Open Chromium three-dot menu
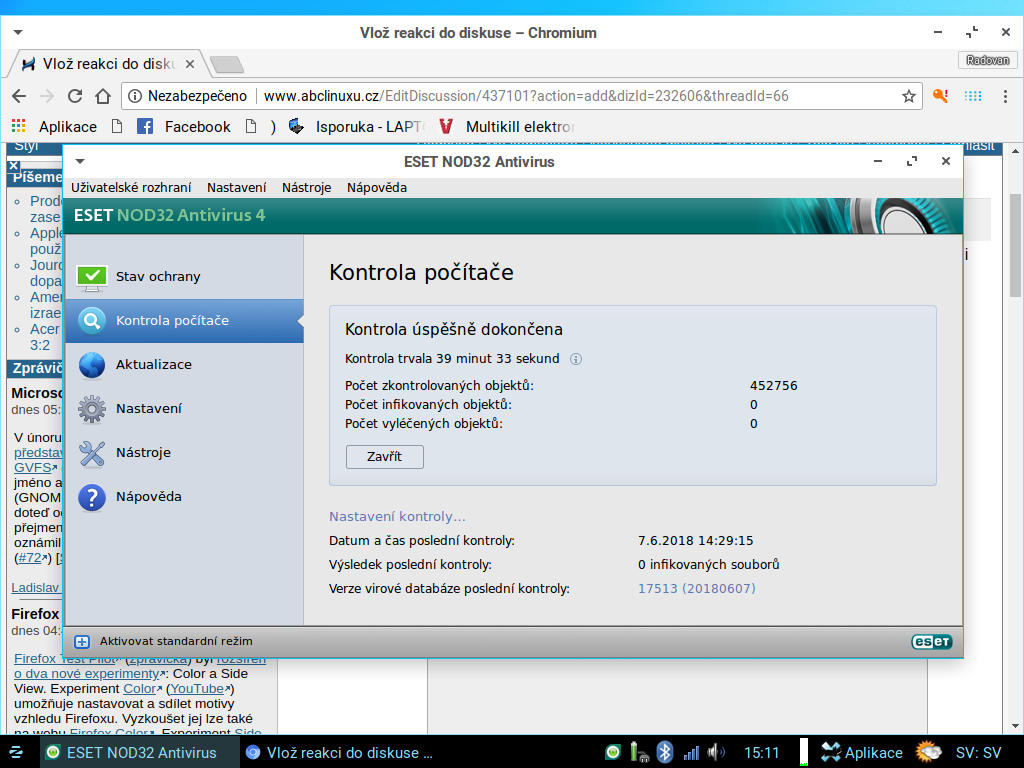The height and width of the screenshot is (768, 1024). (x=1005, y=96)
